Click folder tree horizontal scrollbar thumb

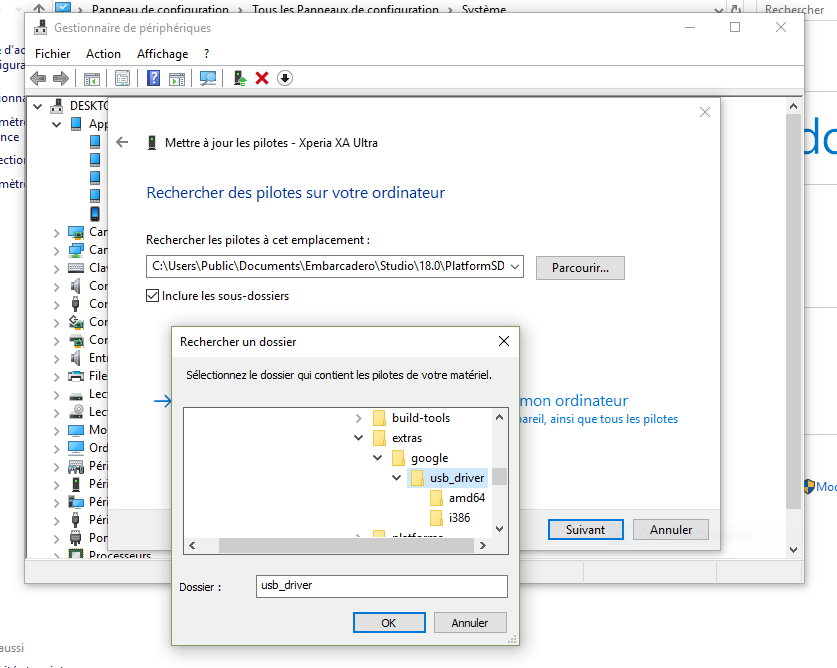[x=346, y=545]
